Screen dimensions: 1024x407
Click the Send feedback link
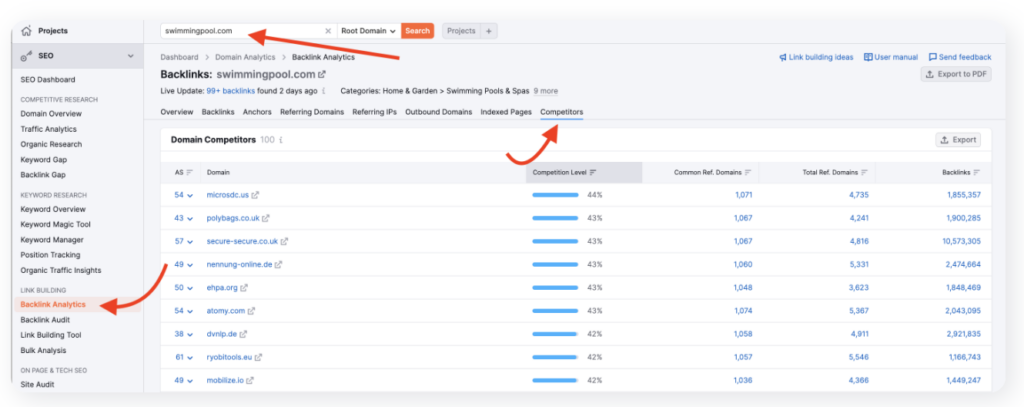point(960,57)
